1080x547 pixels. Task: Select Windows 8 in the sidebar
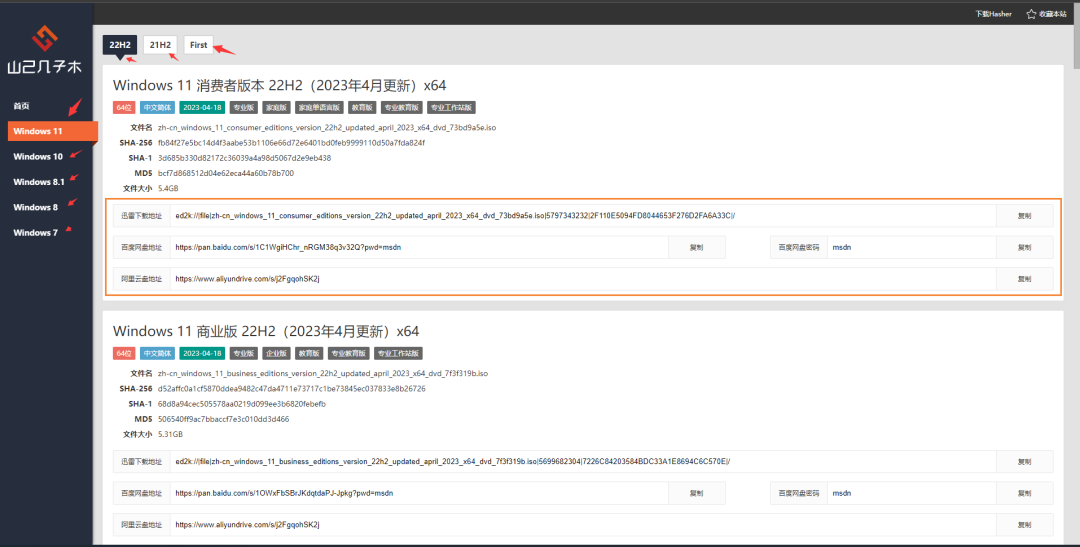(36, 207)
